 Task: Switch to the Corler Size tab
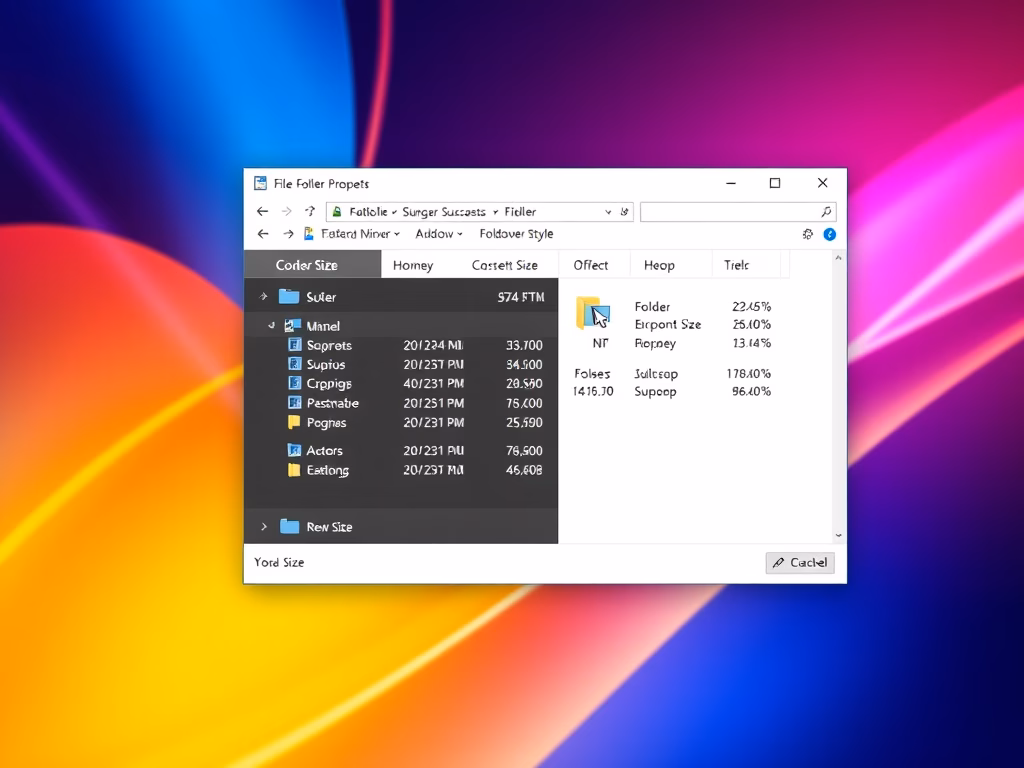312,264
